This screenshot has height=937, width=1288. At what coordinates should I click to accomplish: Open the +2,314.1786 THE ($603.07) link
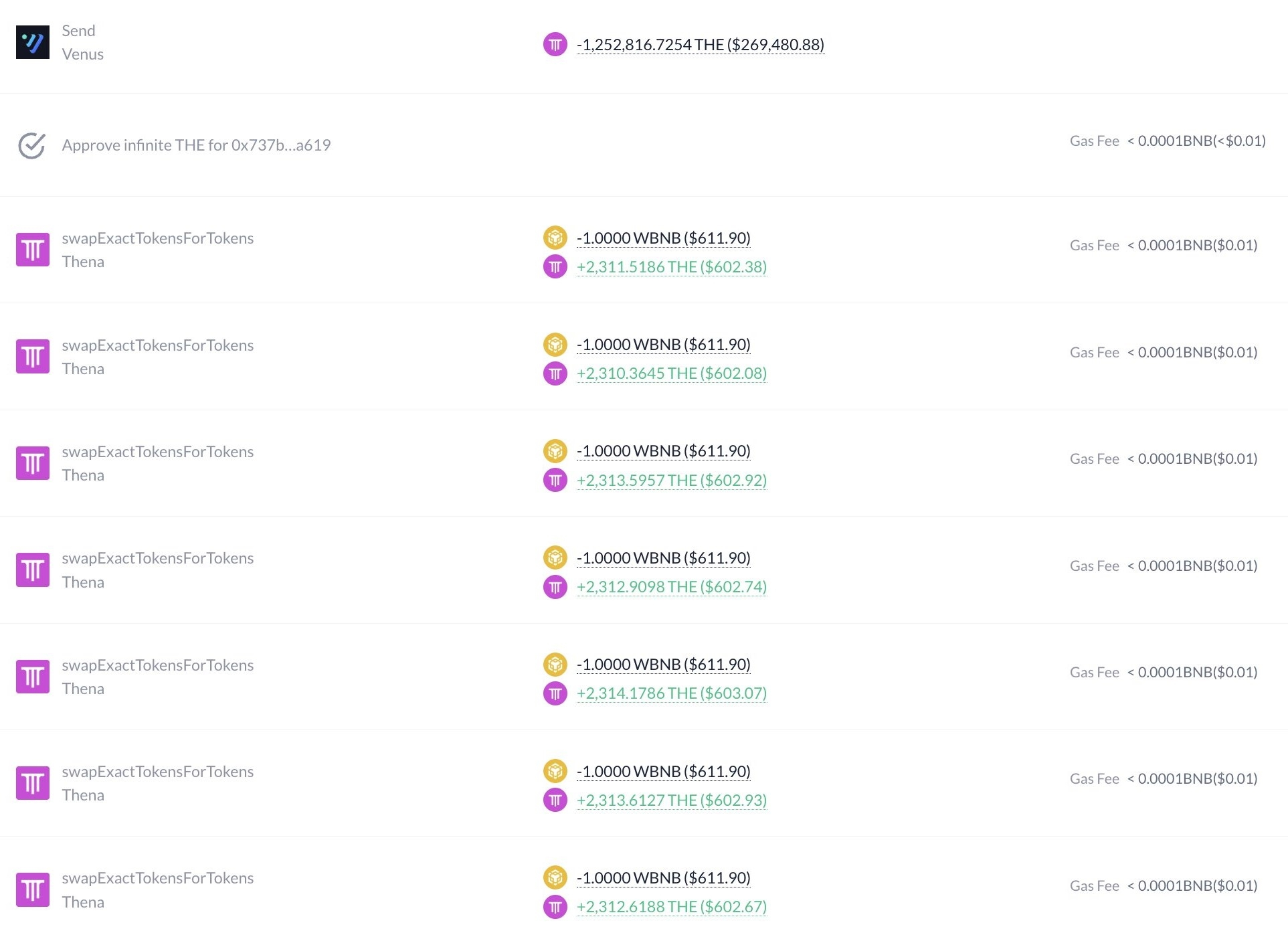pyautogui.click(x=671, y=693)
